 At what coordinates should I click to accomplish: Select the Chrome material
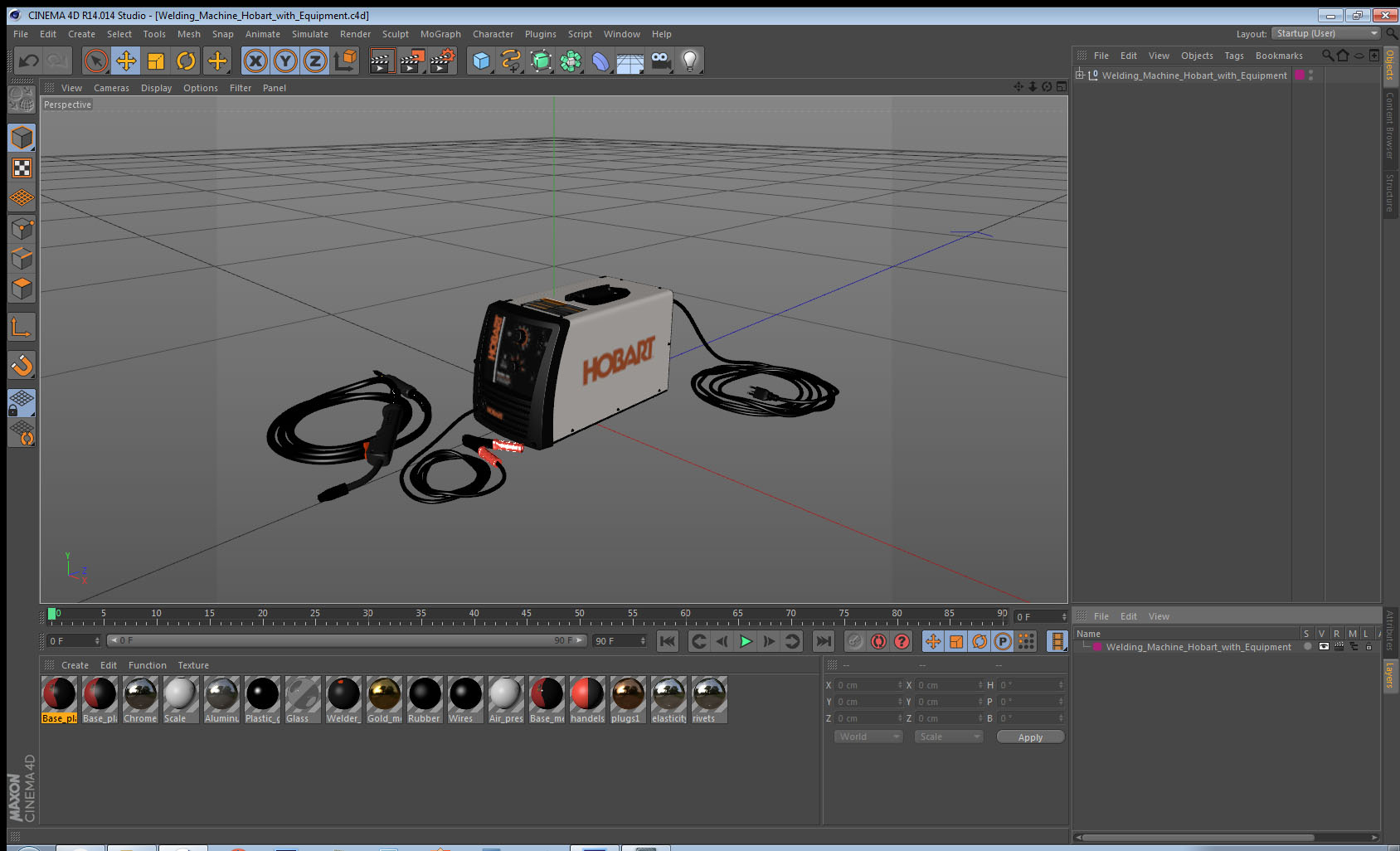[x=140, y=699]
